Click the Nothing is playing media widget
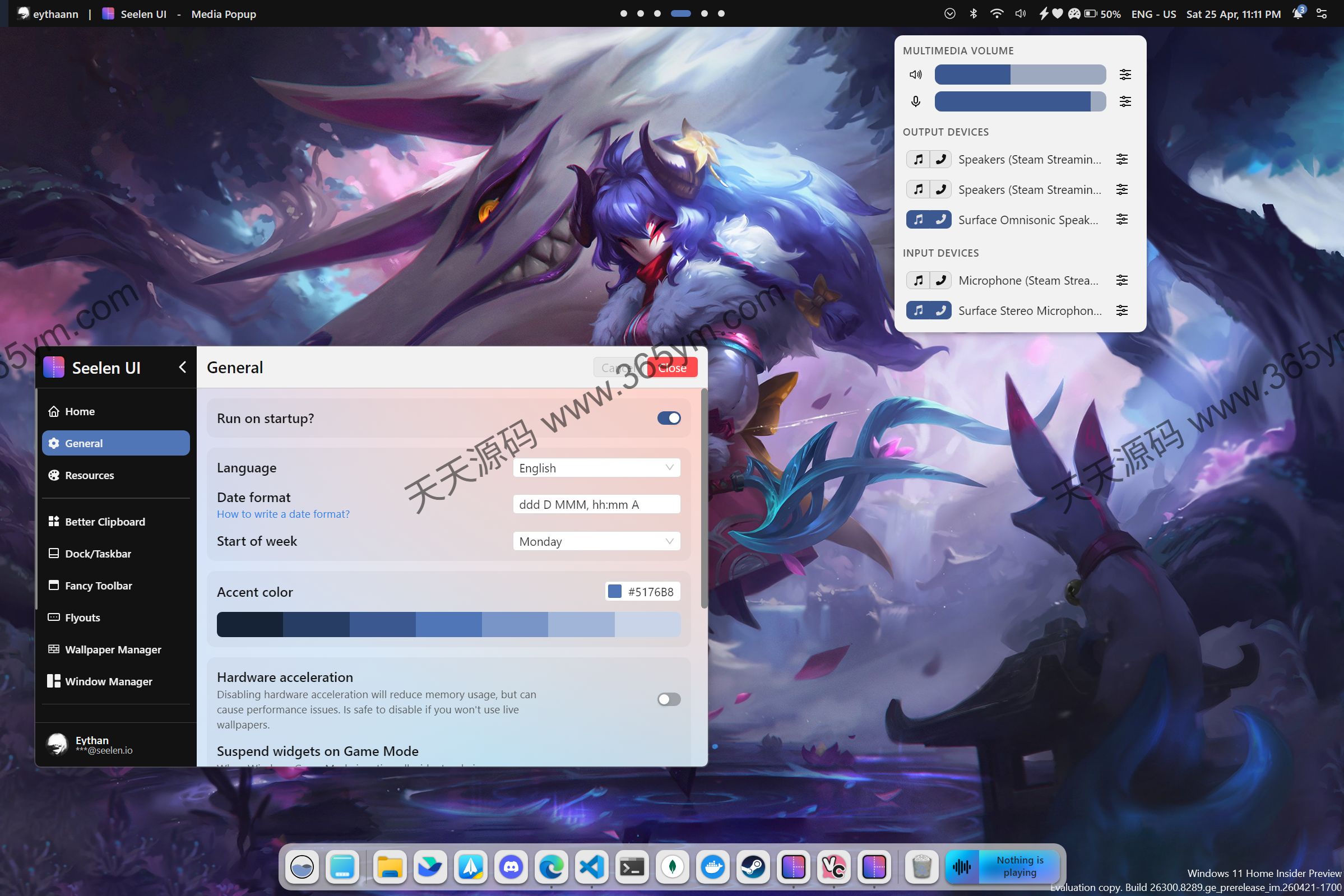 1003,867
